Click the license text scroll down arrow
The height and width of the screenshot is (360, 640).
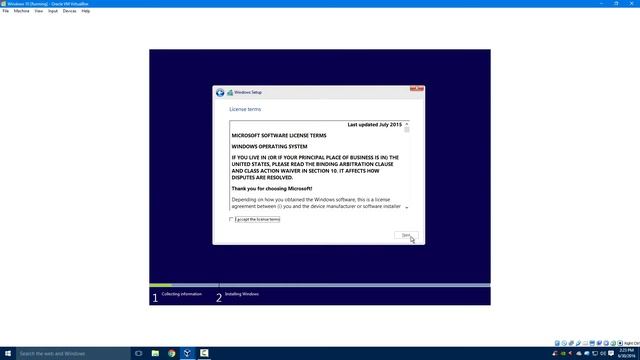[x=407, y=207]
